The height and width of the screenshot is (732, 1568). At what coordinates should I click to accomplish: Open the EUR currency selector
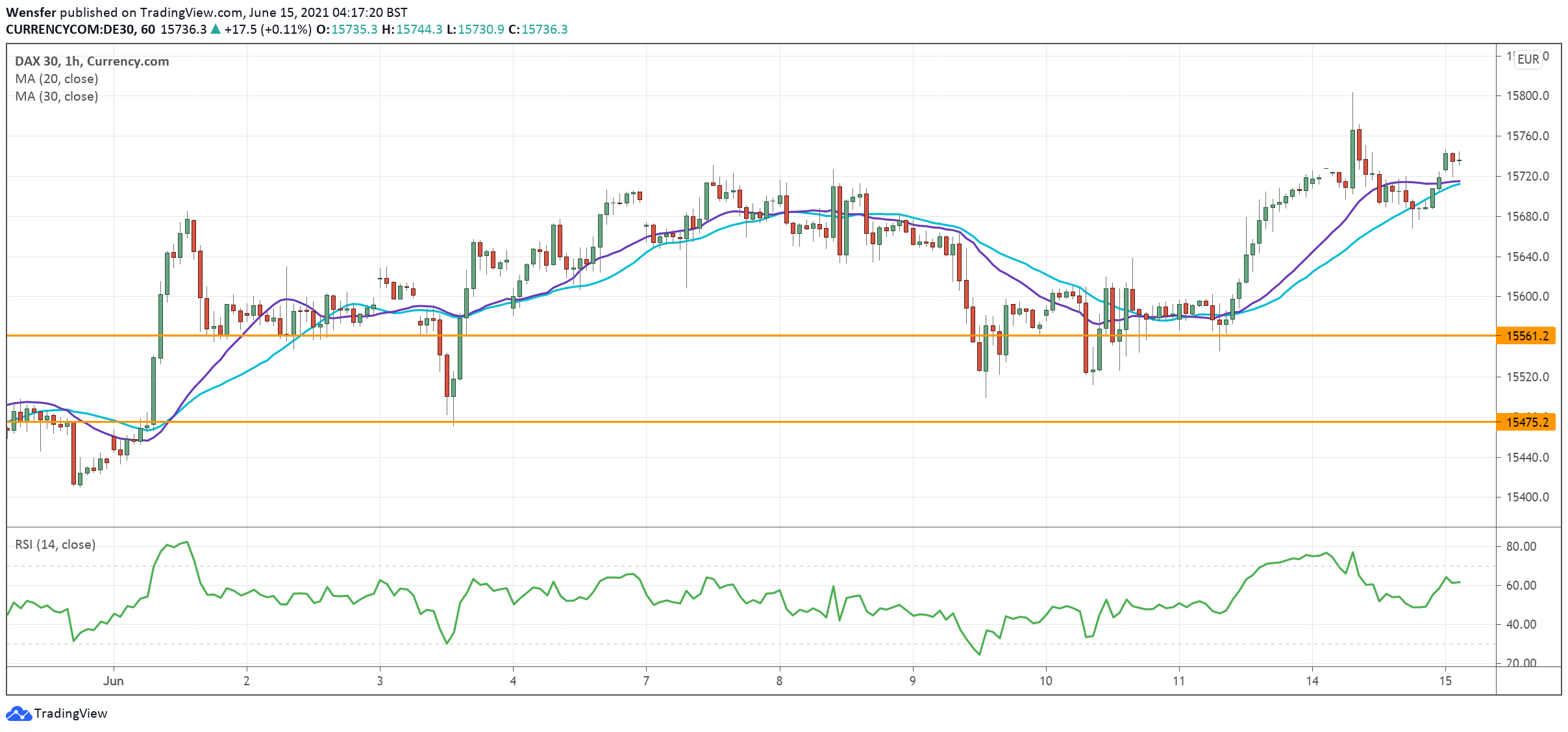(x=1528, y=59)
